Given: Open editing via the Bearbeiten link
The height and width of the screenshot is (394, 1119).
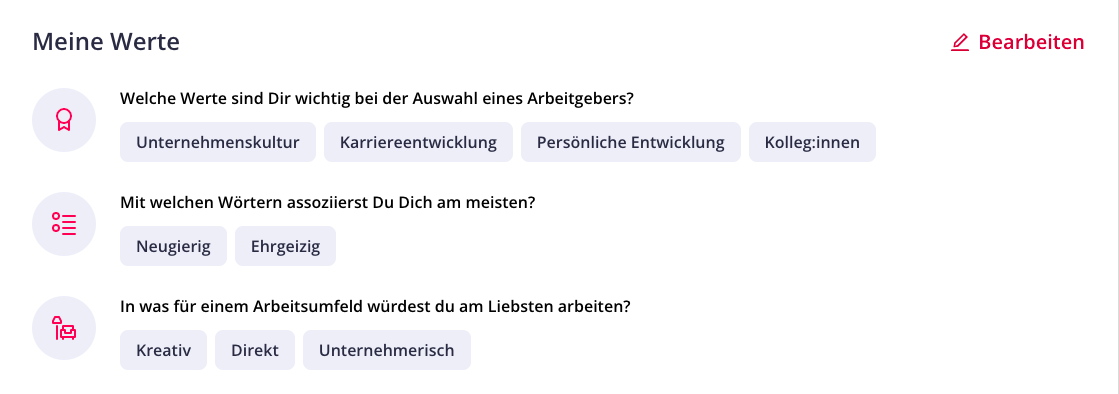Looking at the screenshot, I should coord(1018,43).
